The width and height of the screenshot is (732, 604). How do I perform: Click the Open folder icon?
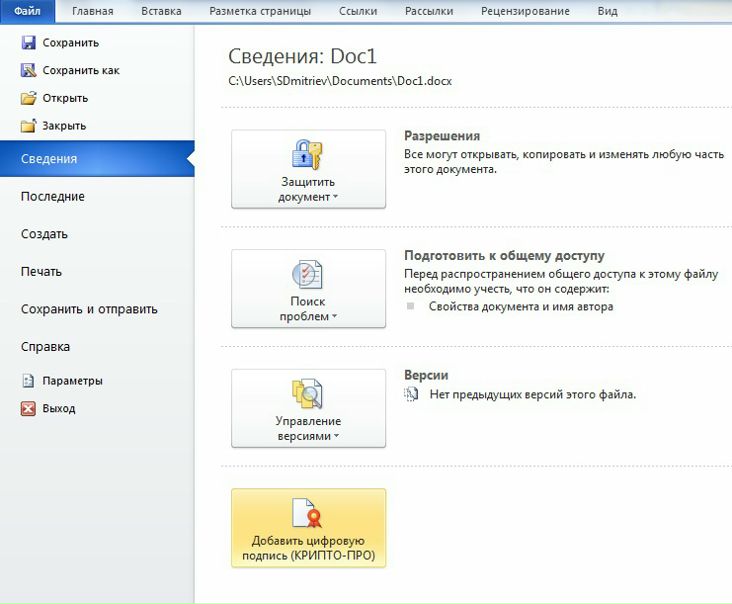coord(28,98)
